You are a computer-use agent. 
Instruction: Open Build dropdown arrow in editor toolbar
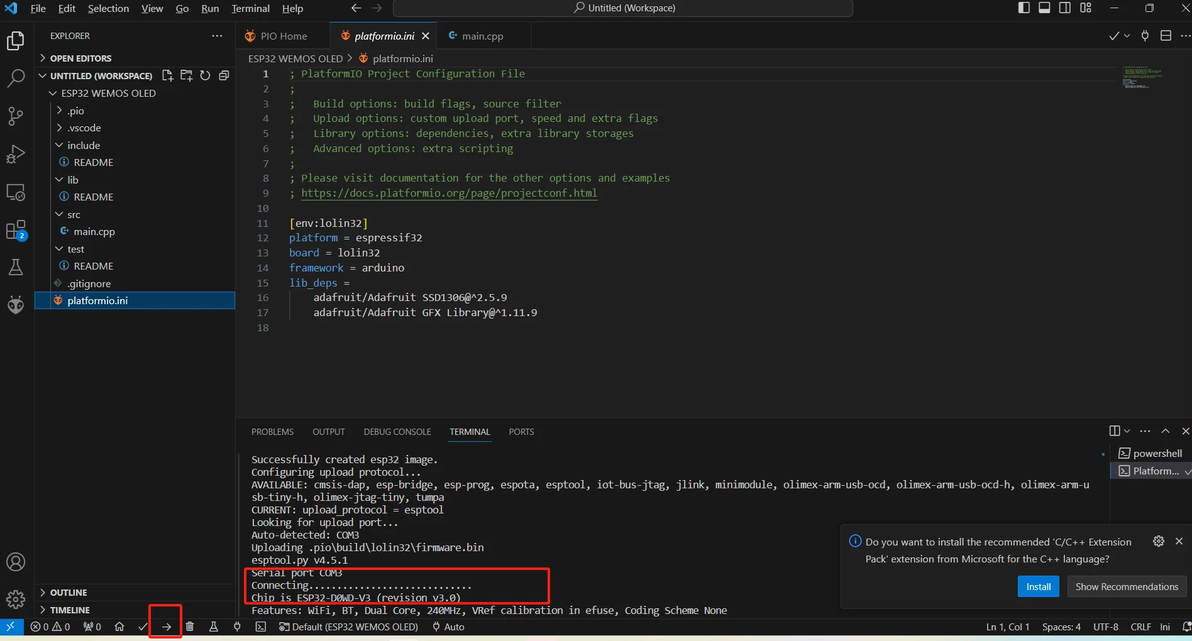(1127, 36)
